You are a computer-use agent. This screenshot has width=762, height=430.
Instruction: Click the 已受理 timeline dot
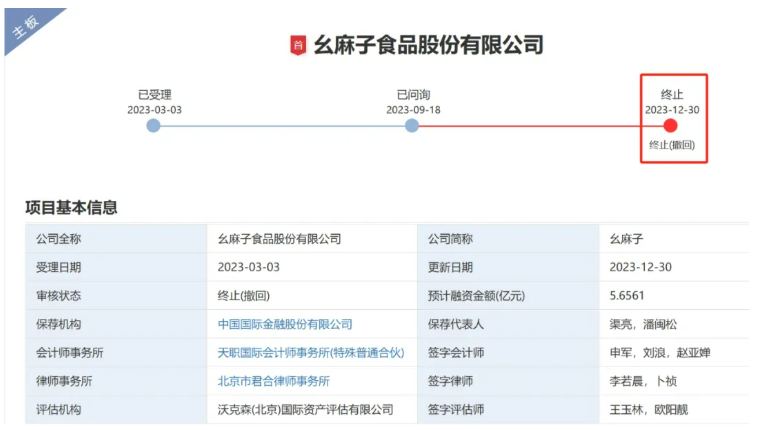pos(153,126)
